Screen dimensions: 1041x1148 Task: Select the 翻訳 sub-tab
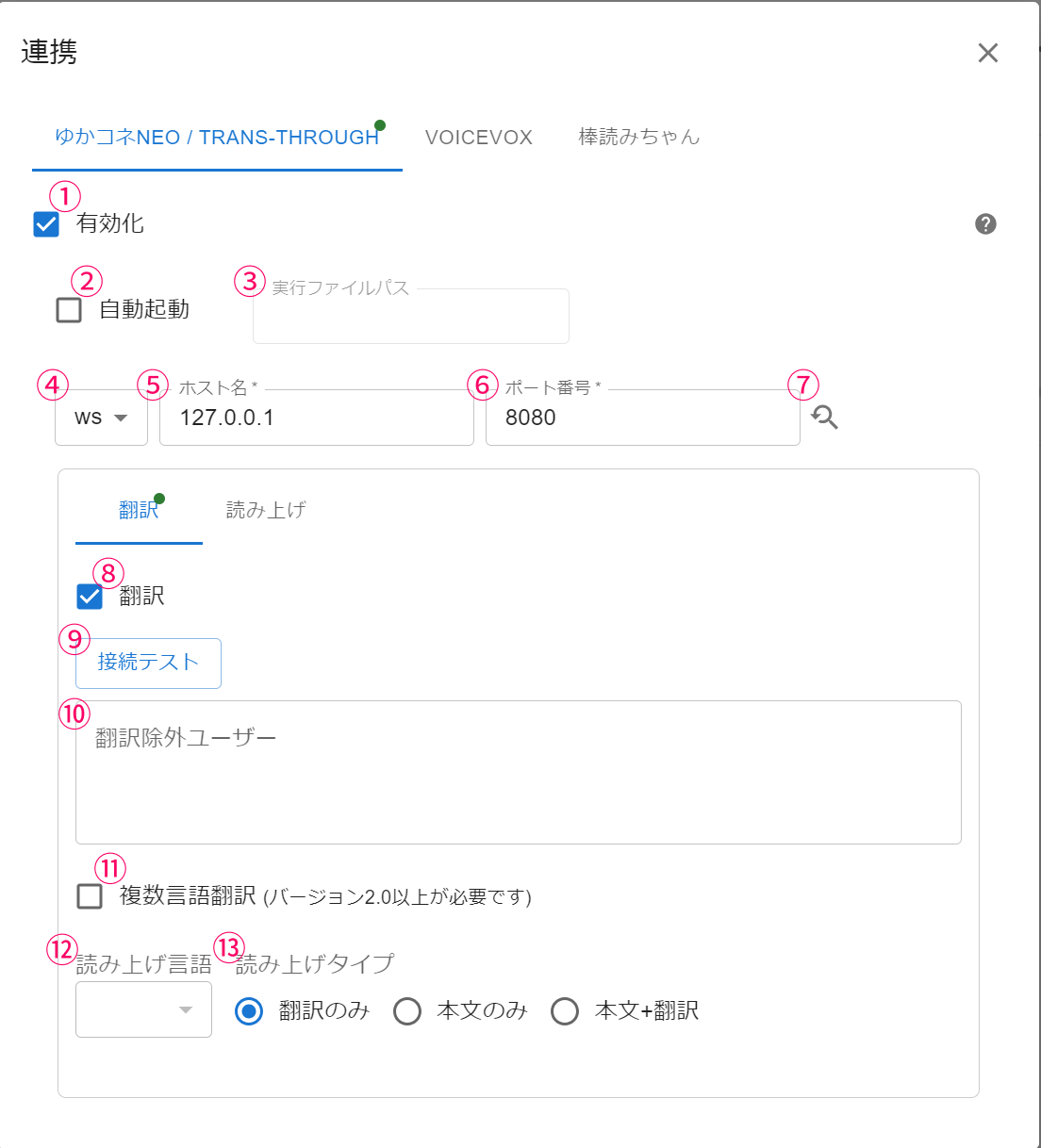coord(139,511)
